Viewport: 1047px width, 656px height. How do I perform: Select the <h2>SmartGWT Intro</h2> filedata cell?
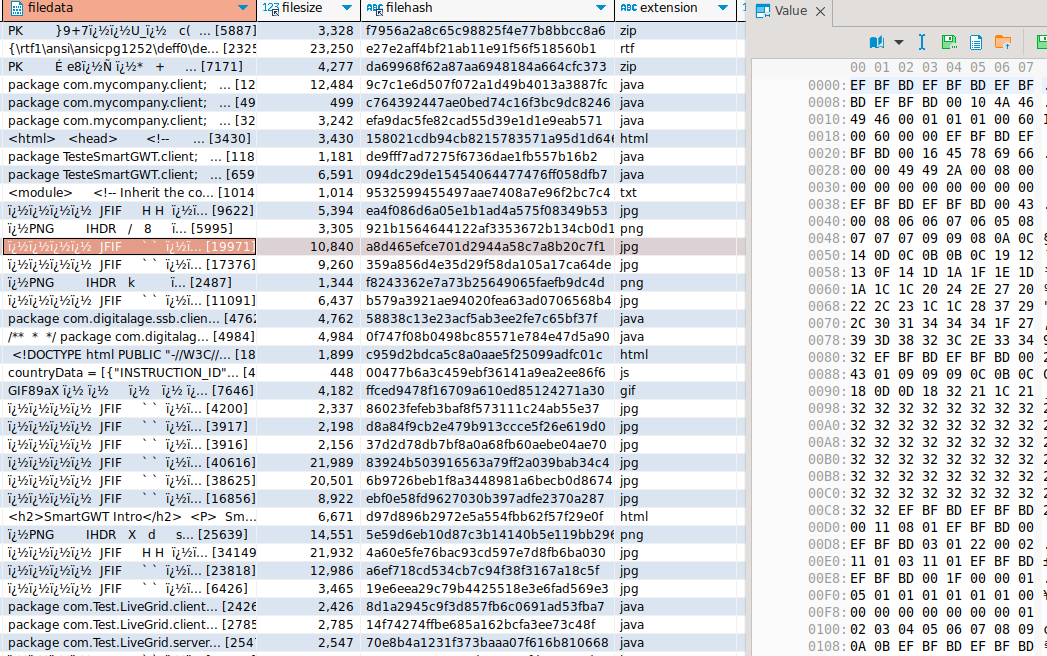[x=130, y=517]
